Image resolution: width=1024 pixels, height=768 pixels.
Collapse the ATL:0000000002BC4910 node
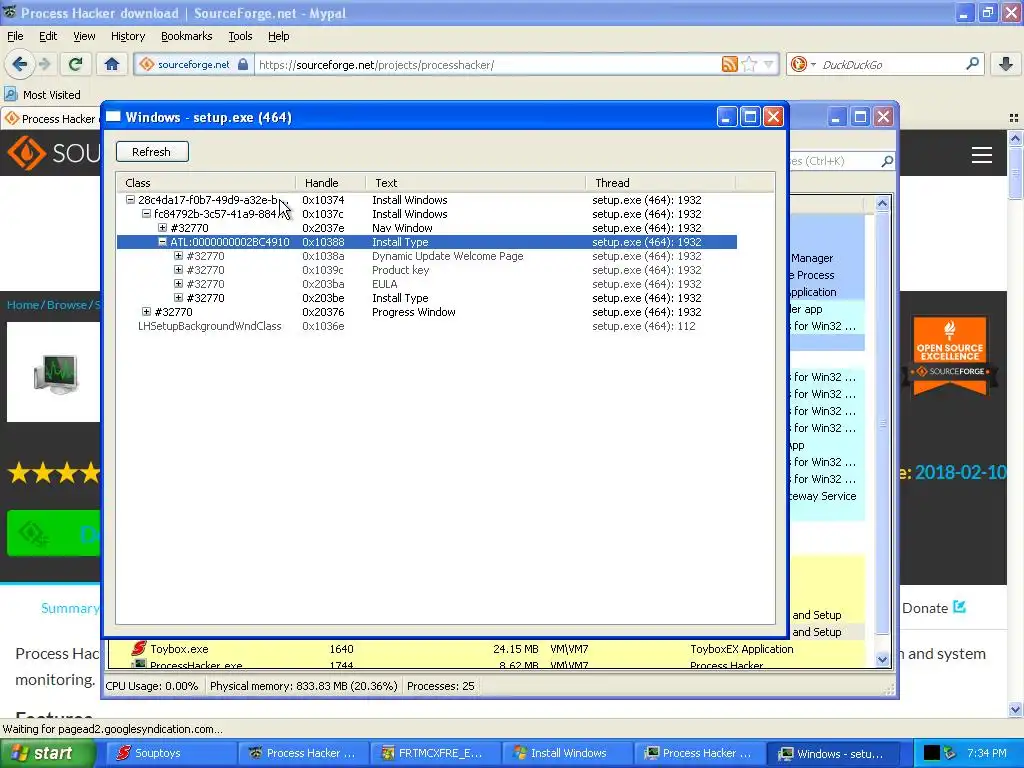(x=163, y=242)
